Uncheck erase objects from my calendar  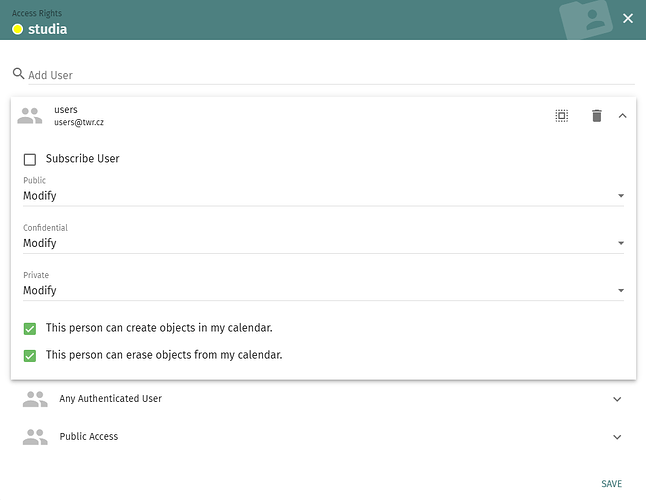click(30, 356)
